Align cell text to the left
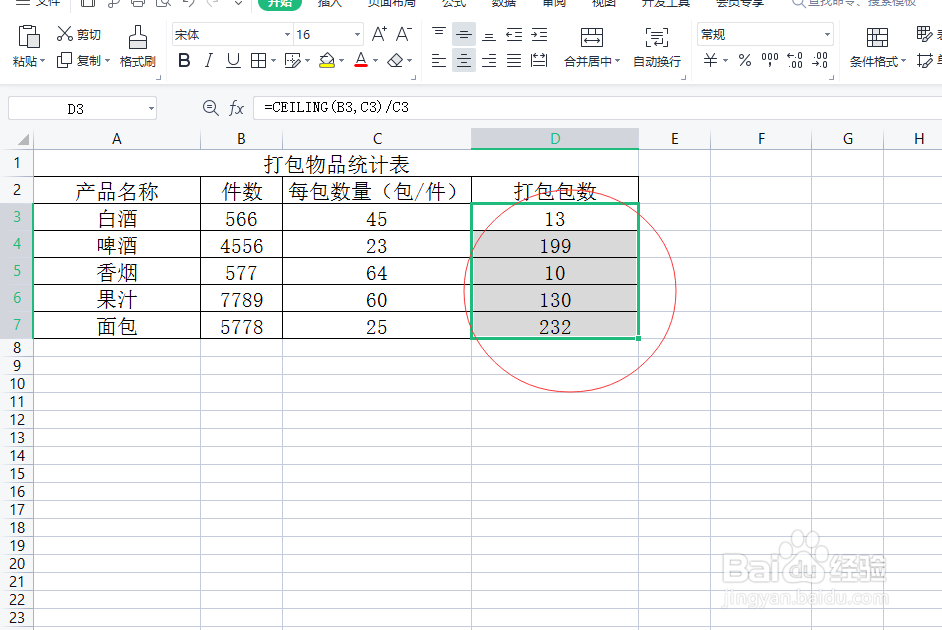 pyautogui.click(x=439, y=61)
